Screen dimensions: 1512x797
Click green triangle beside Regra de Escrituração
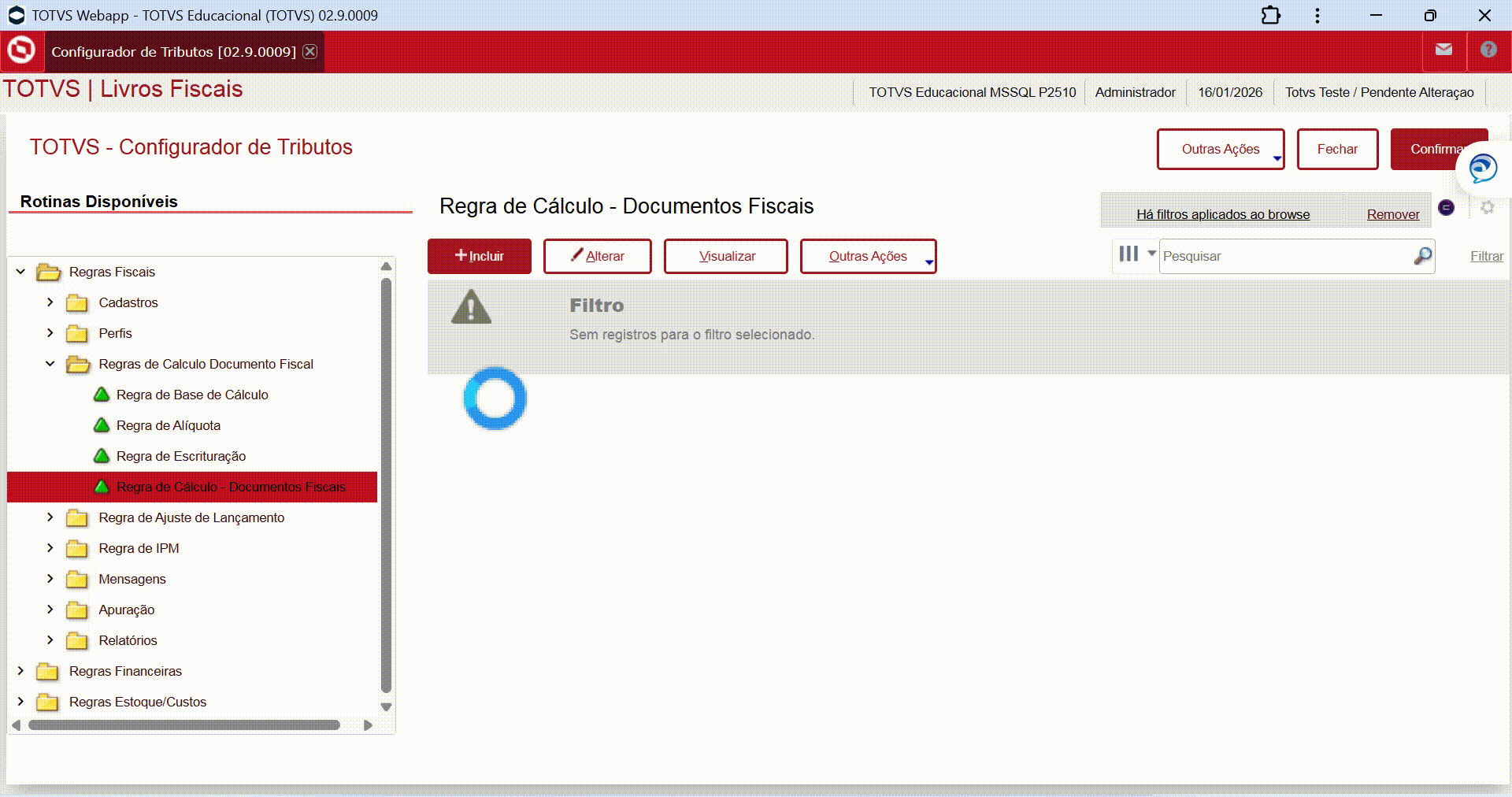[102, 456]
